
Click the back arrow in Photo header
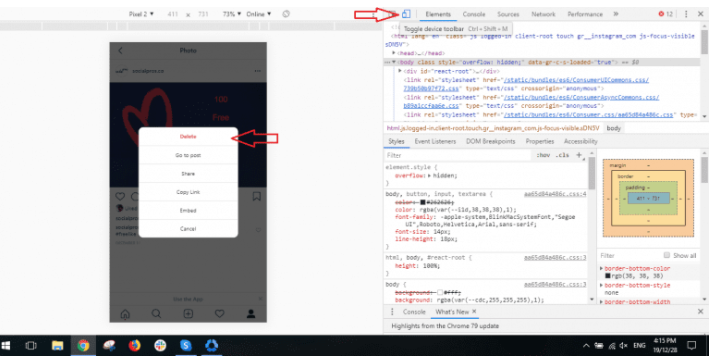click(x=121, y=50)
